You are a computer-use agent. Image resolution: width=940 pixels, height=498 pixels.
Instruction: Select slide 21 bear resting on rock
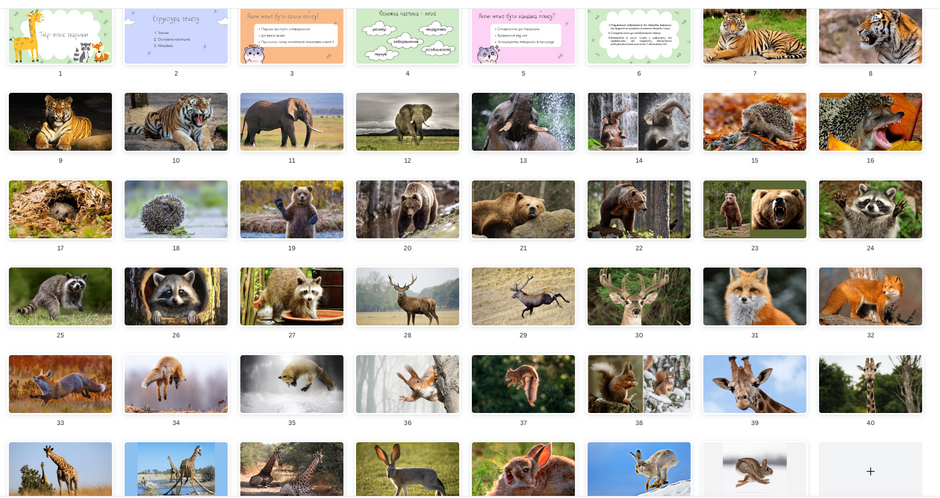tap(523, 209)
